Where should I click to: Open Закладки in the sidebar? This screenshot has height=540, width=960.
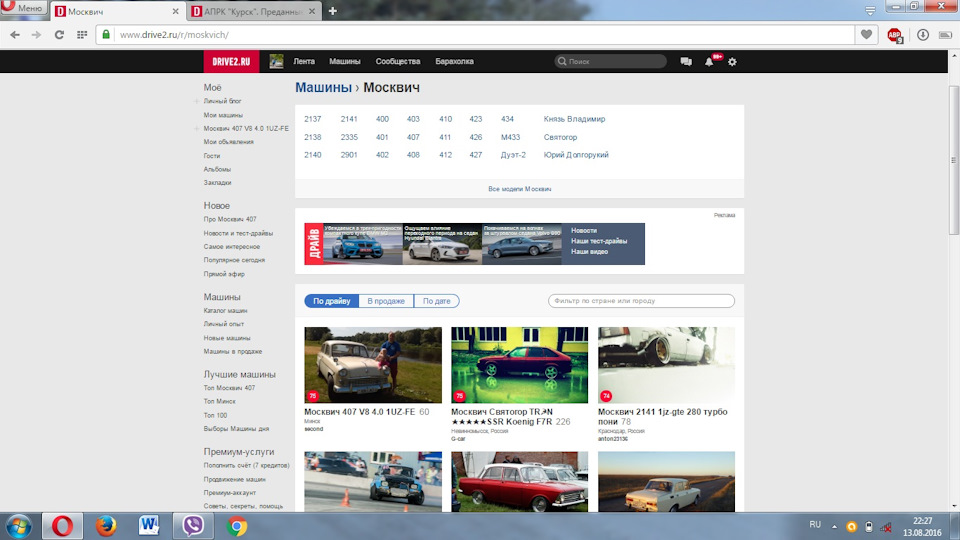point(217,182)
